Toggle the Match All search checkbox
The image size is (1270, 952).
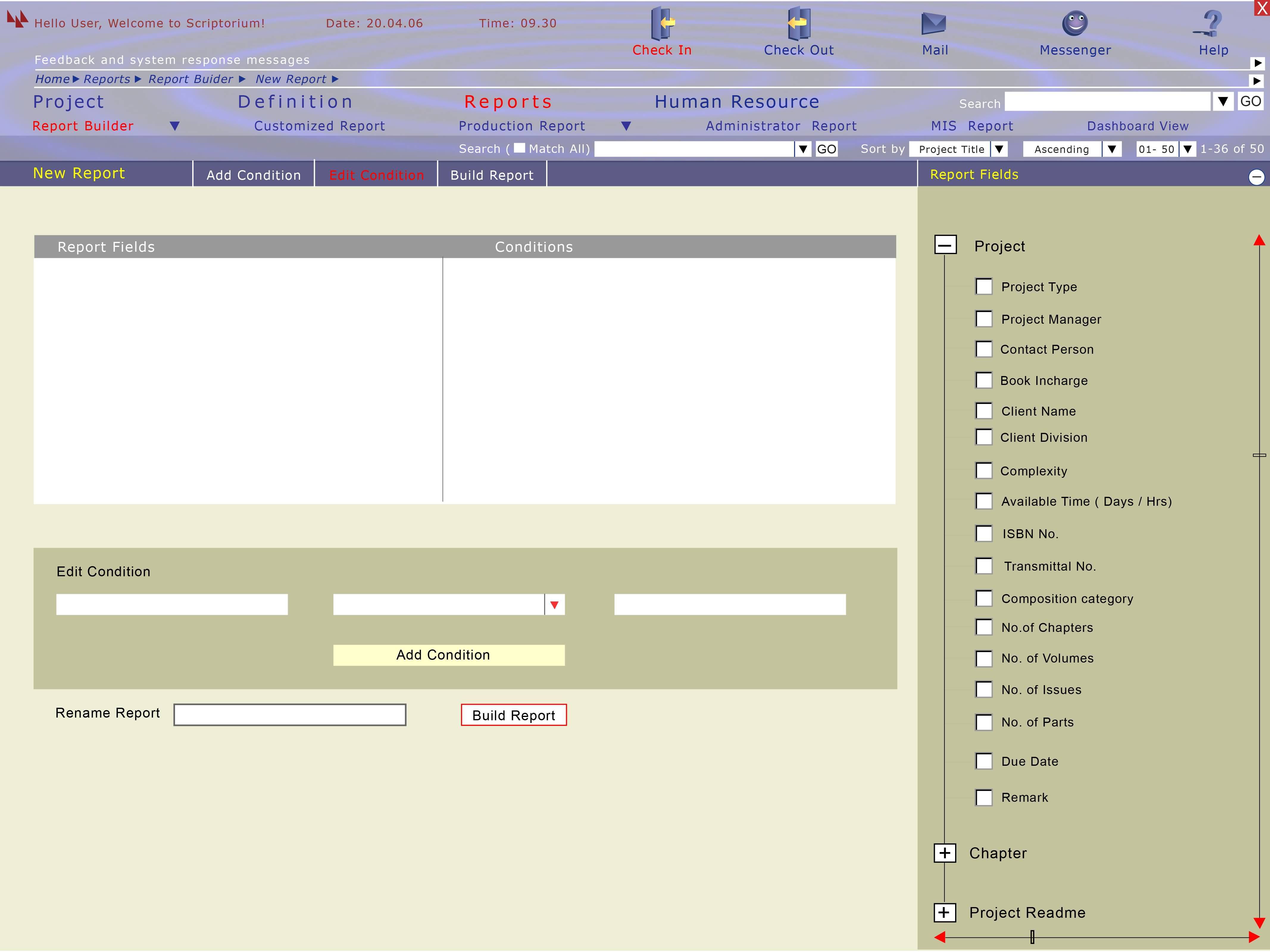pyautogui.click(x=519, y=148)
